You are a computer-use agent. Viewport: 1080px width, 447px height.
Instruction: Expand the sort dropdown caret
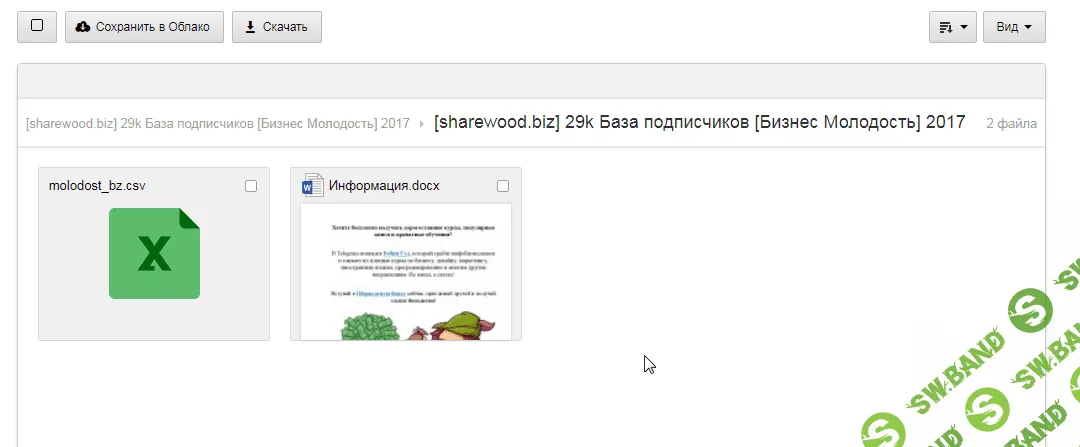tap(963, 27)
